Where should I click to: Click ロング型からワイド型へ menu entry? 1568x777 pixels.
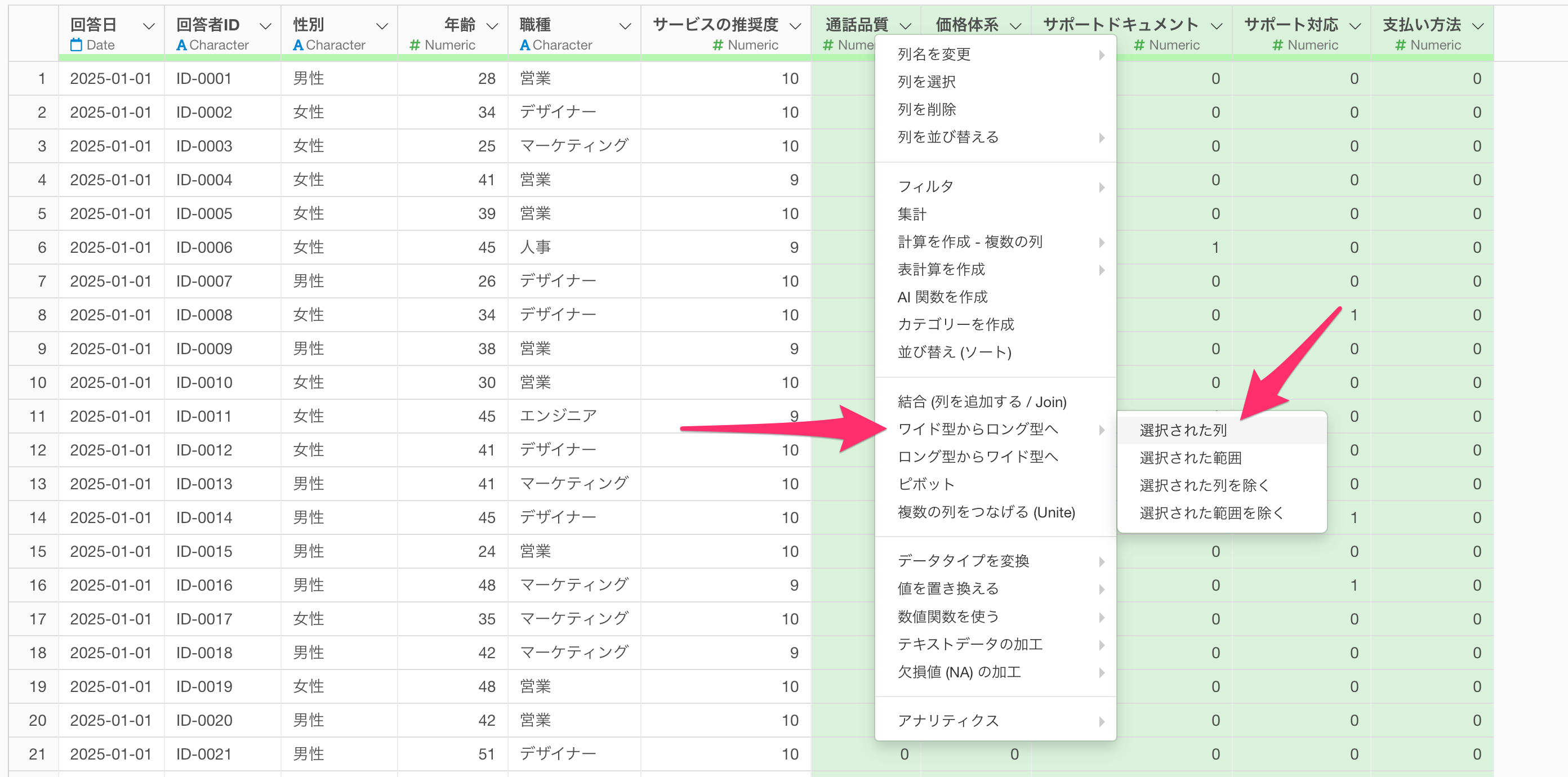pos(978,456)
